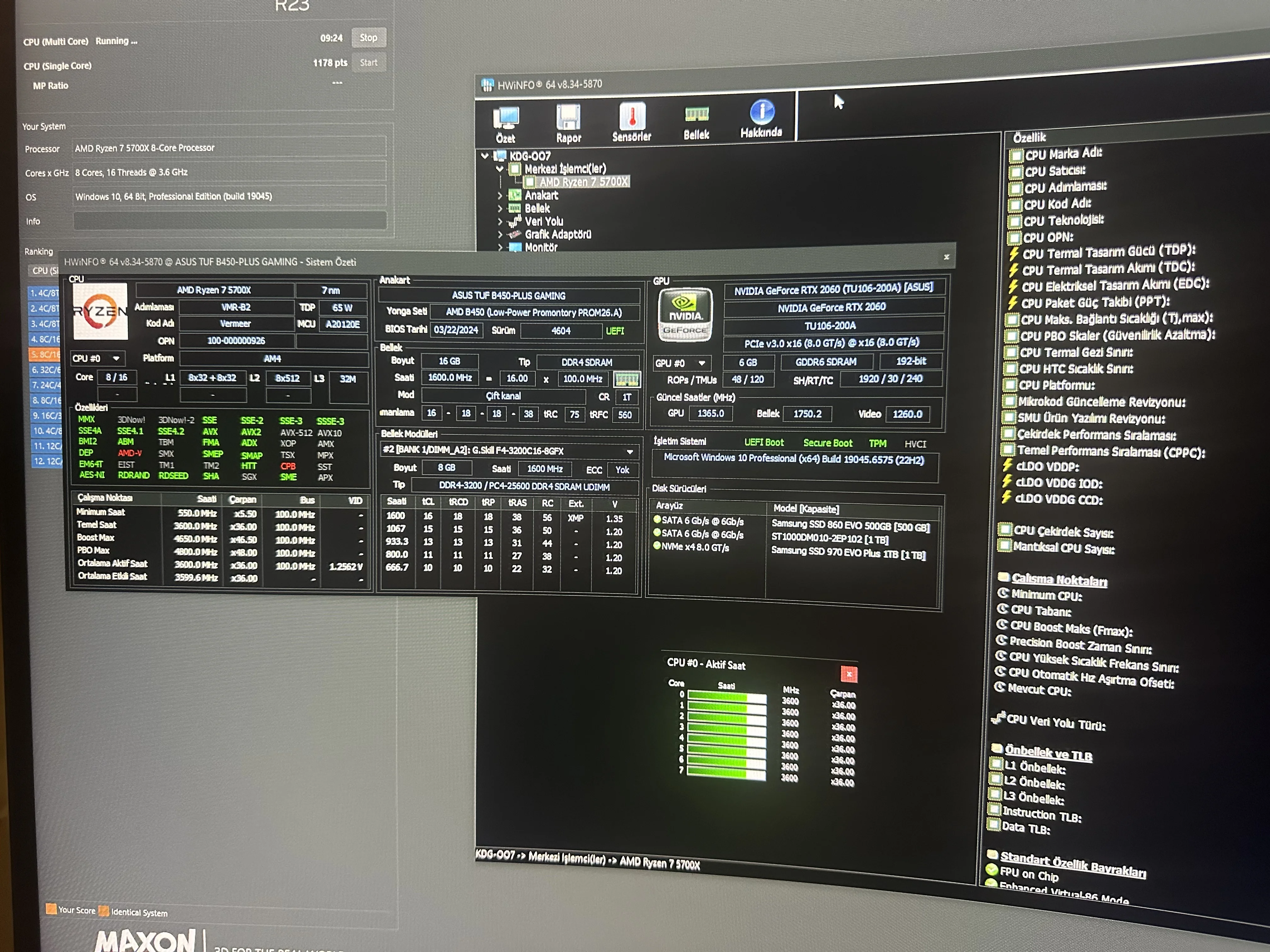Start the CPU single core test
The image size is (1270, 952).
[369, 63]
